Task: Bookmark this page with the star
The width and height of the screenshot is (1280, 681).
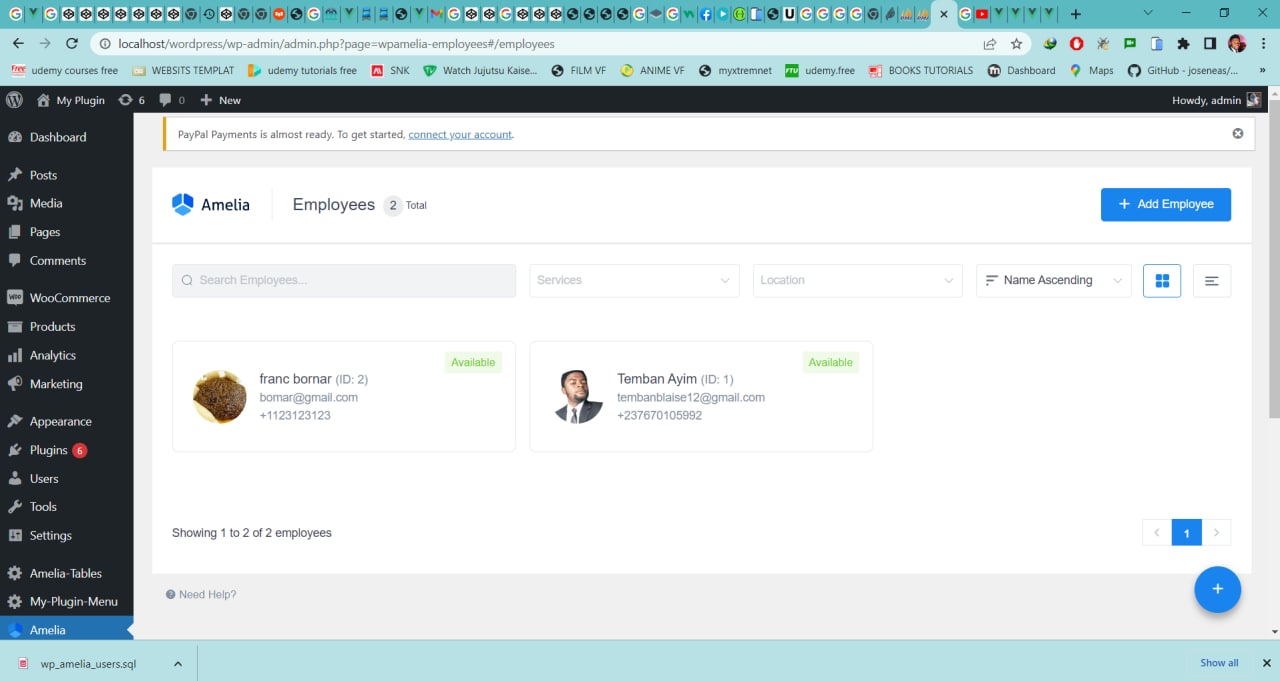Action: (x=1017, y=44)
